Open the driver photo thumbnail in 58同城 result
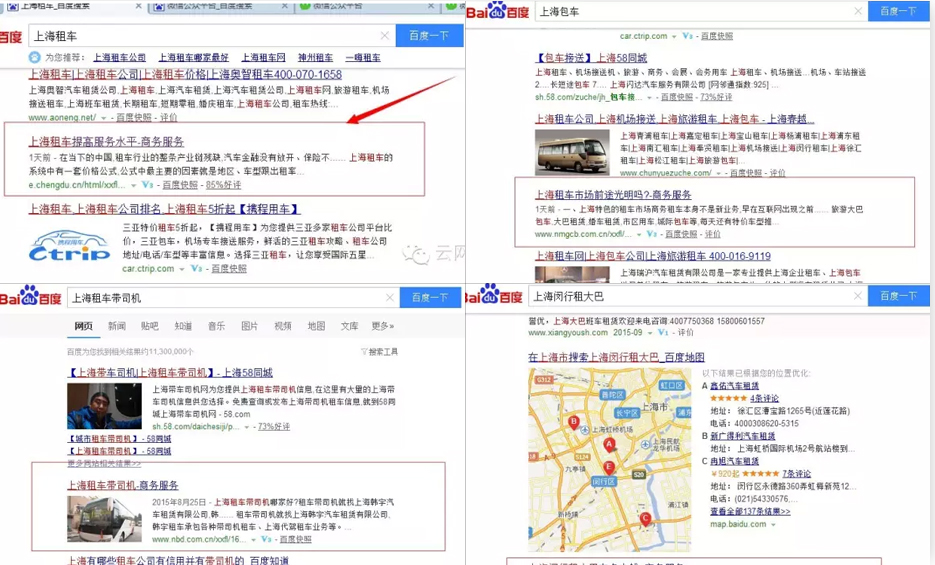Image resolution: width=935 pixels, height=565 pixels. (104, 406)
